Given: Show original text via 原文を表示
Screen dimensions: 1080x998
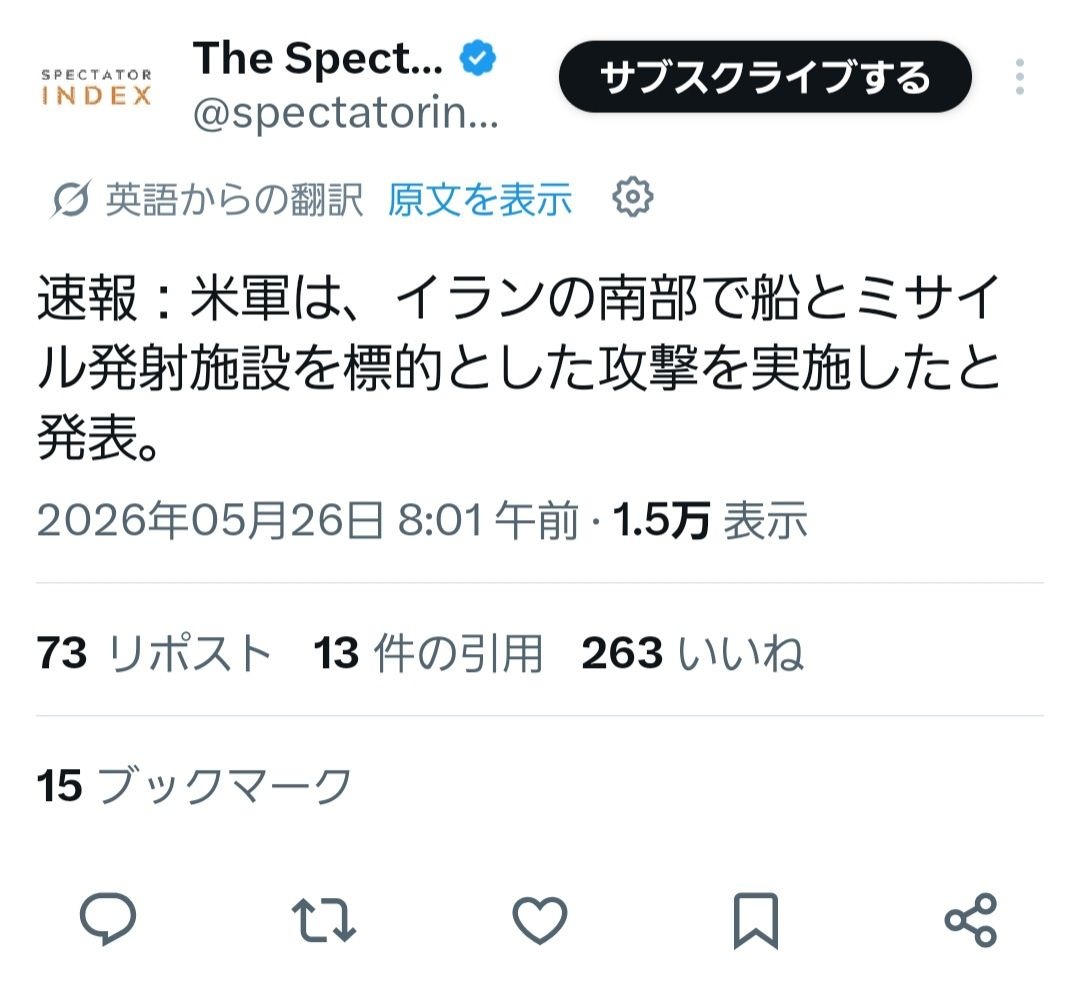Looking at the screenshot, I should (480, 200).
